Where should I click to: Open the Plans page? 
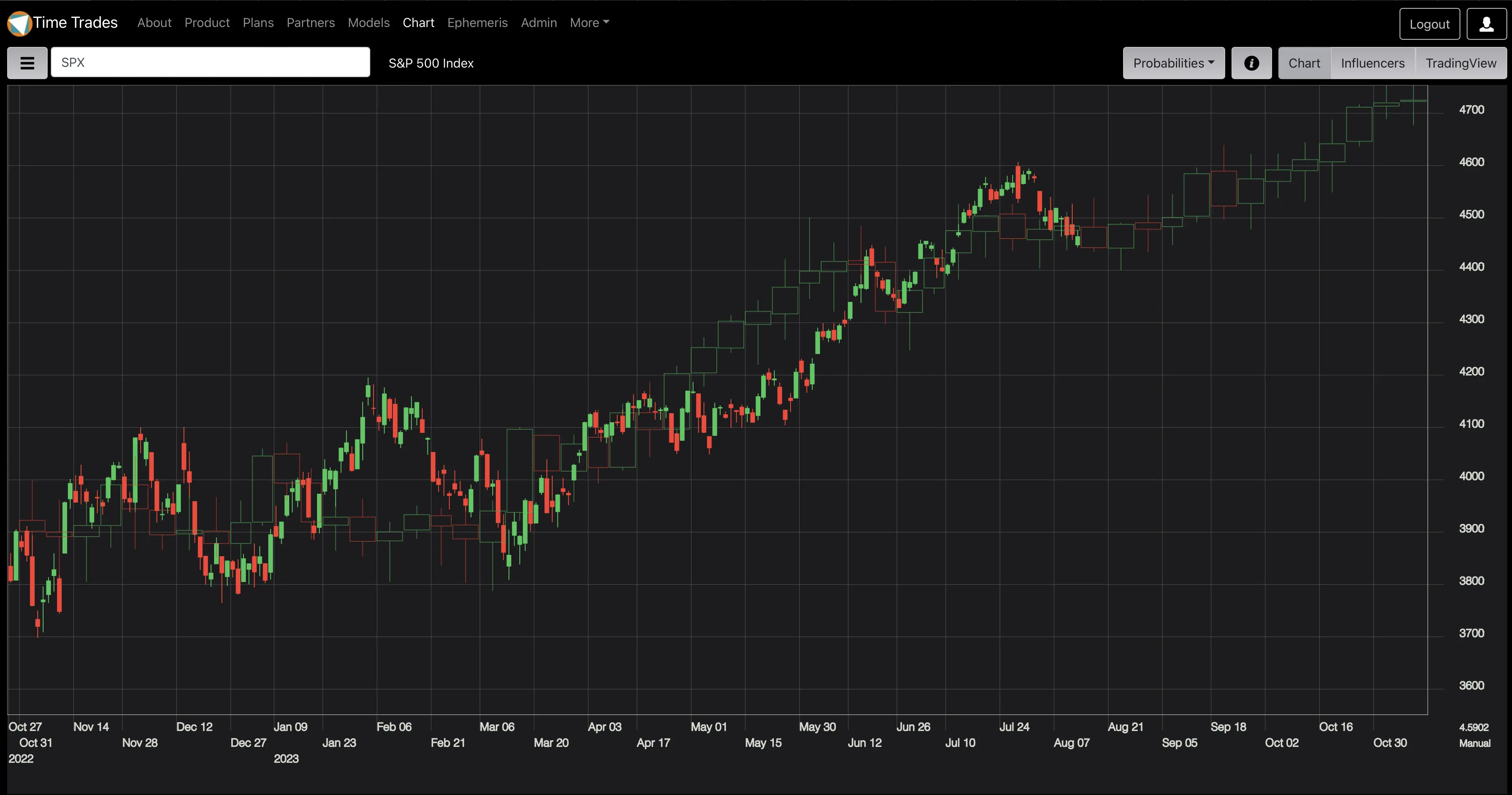pos(258,22)
